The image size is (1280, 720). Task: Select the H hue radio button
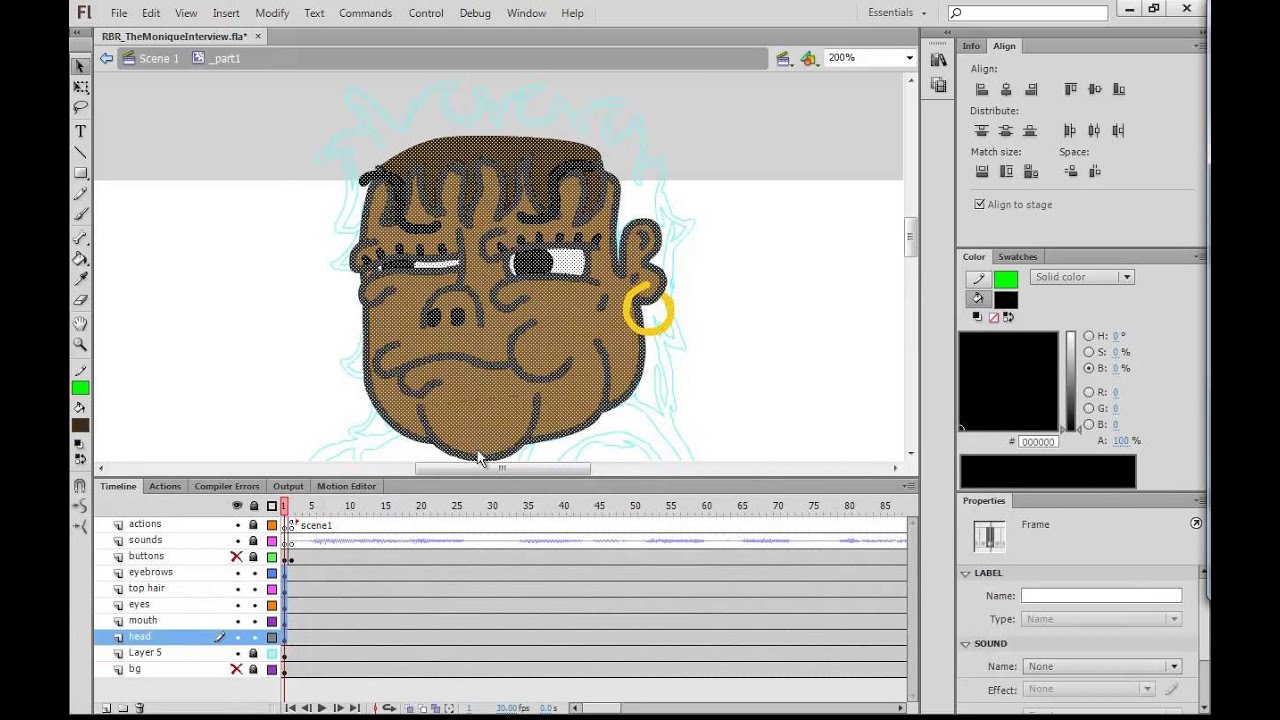pos(1089,336)
